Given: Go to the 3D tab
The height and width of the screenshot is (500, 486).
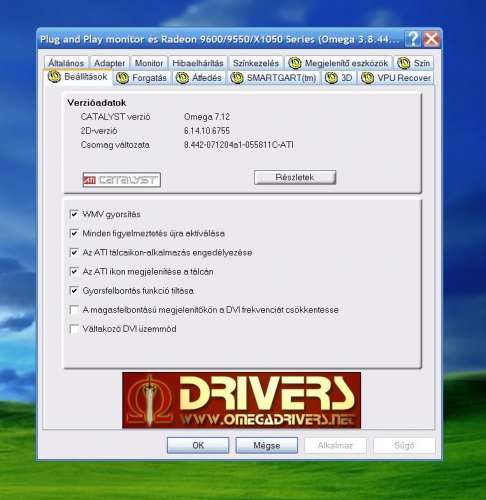Looking at the screenshot, I should point(339,78).
